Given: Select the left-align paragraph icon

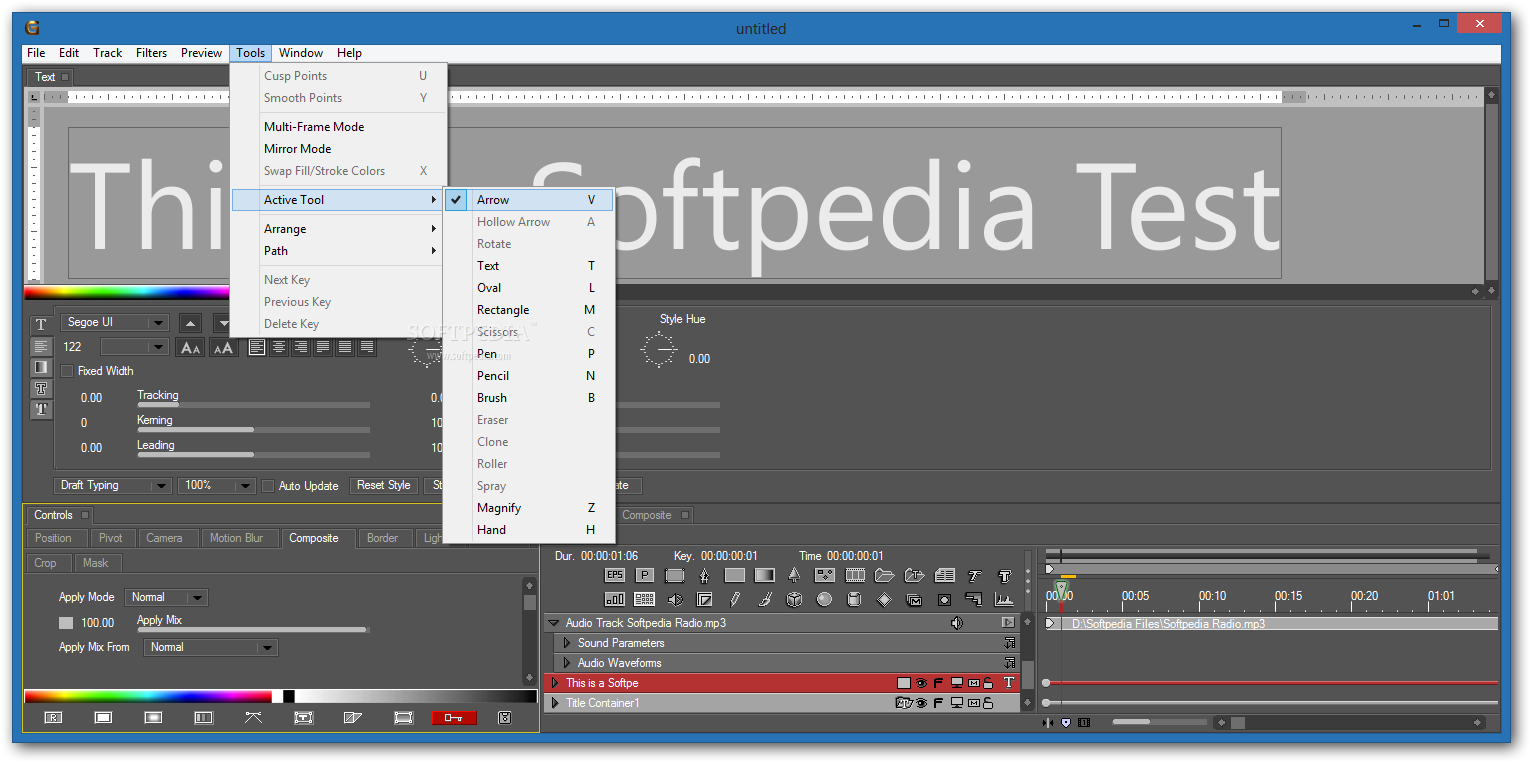Looking at the screenshot, I should (257, 347).
